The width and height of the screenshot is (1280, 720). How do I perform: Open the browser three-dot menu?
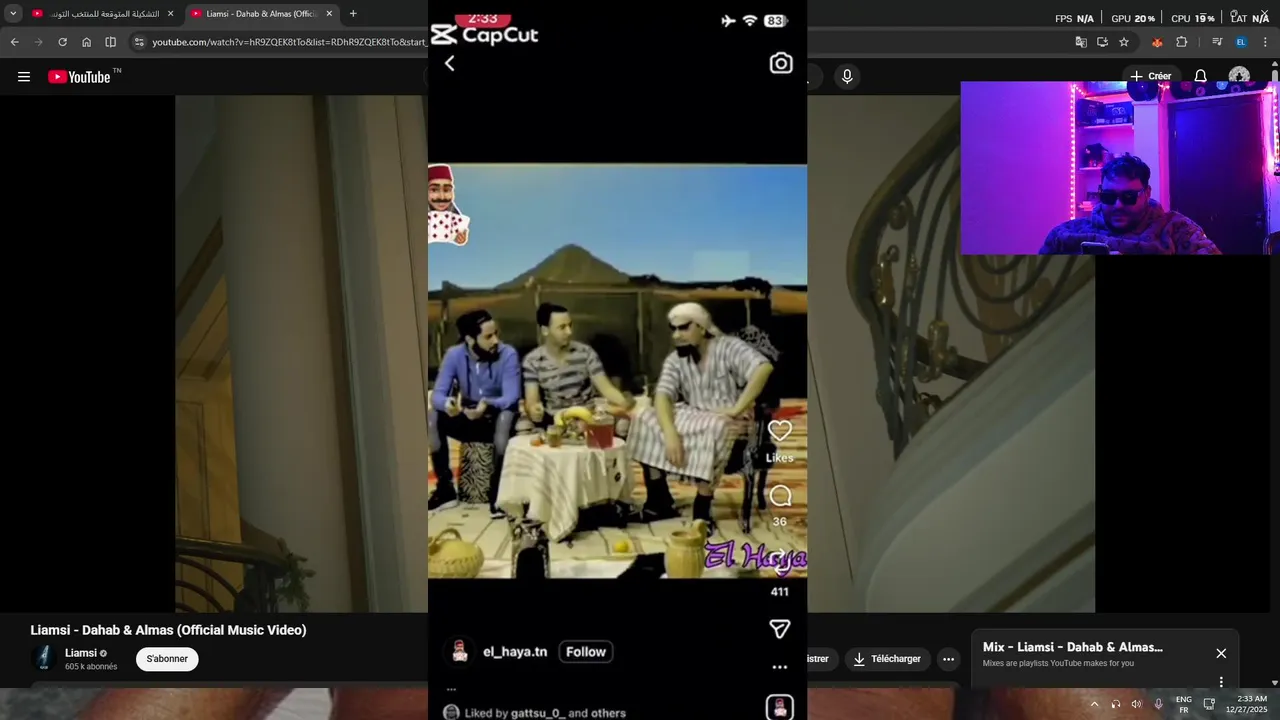click(x=1265, y=42)
